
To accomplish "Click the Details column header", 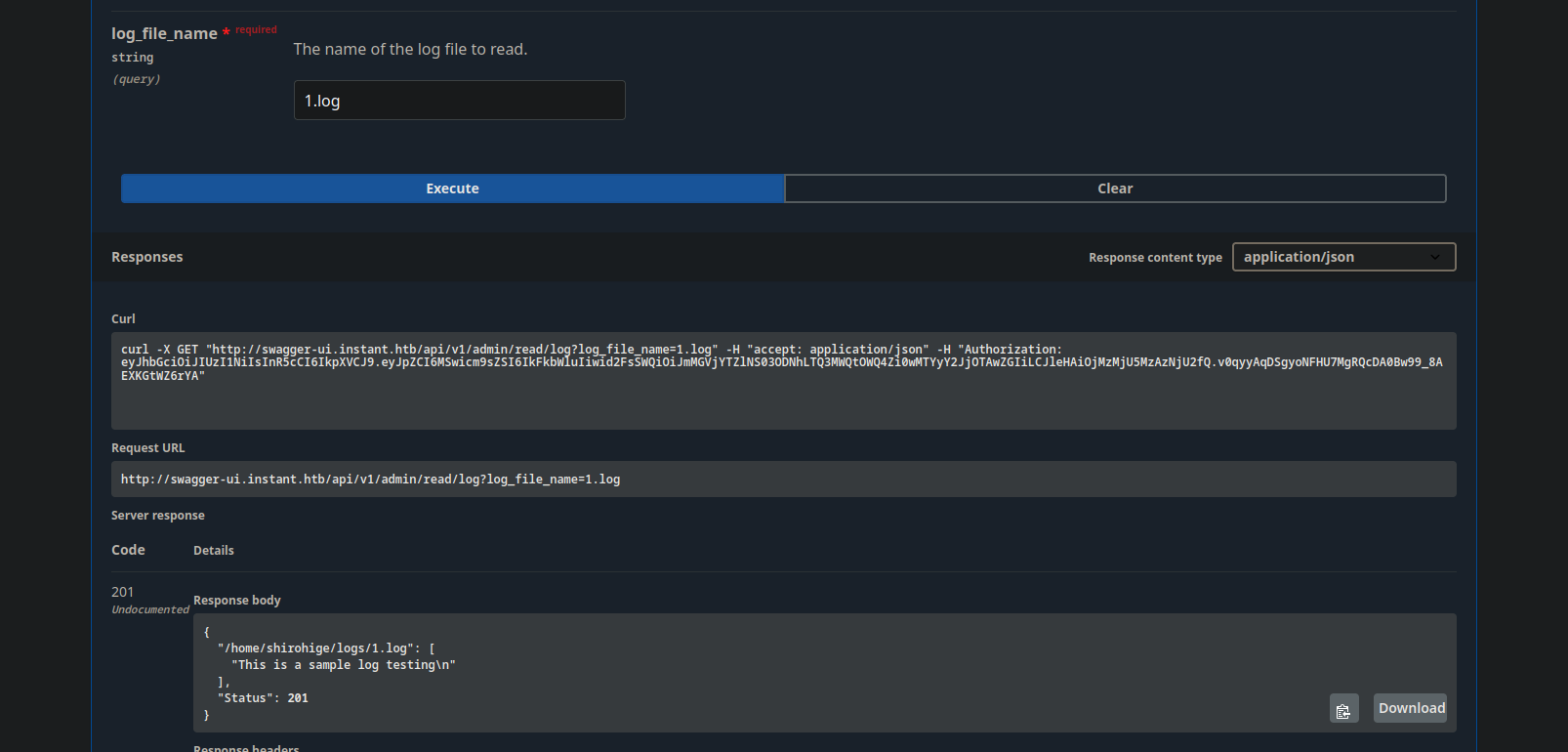I will [213, 551].
